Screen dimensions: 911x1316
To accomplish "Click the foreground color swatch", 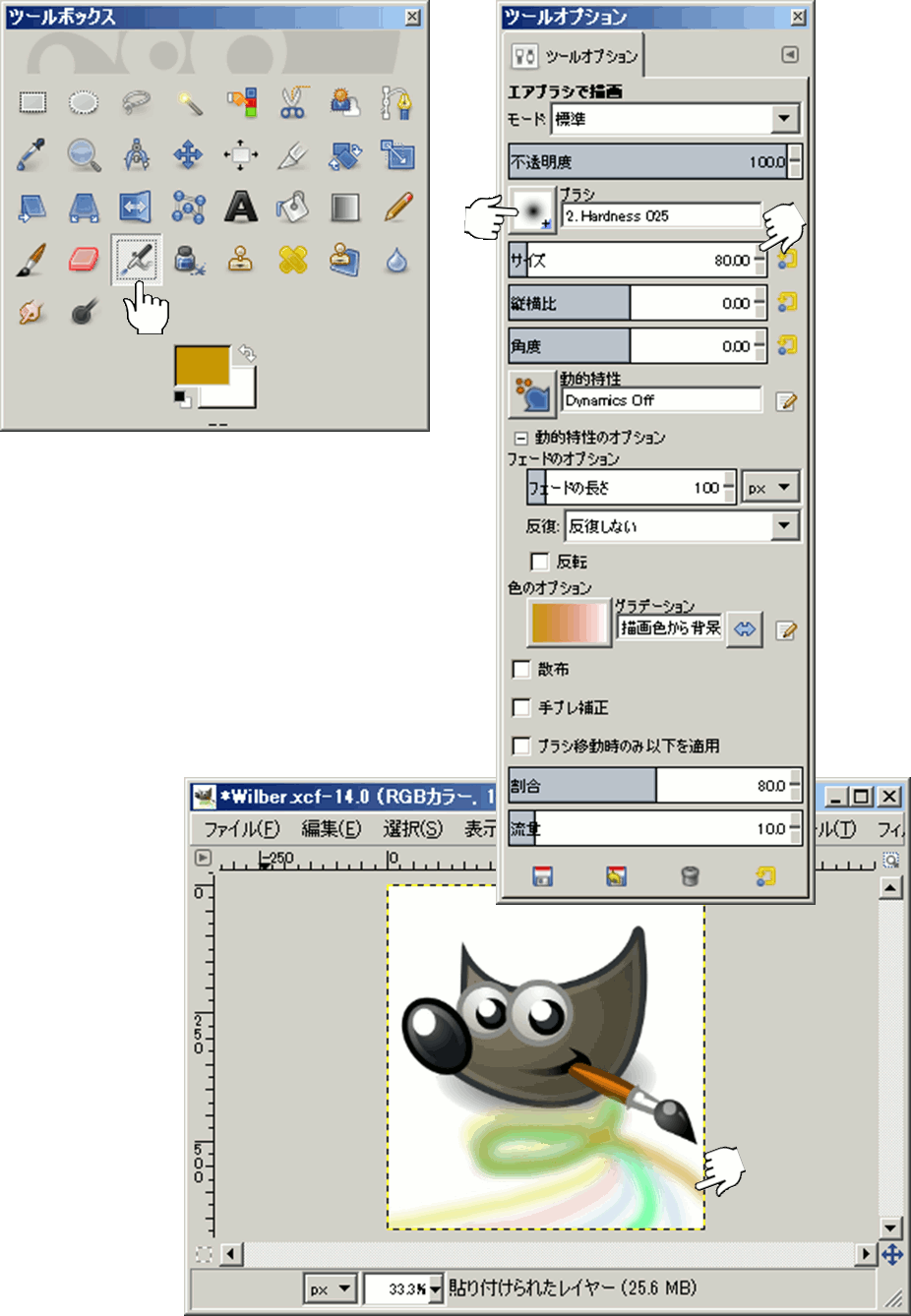I will [201, 364].
